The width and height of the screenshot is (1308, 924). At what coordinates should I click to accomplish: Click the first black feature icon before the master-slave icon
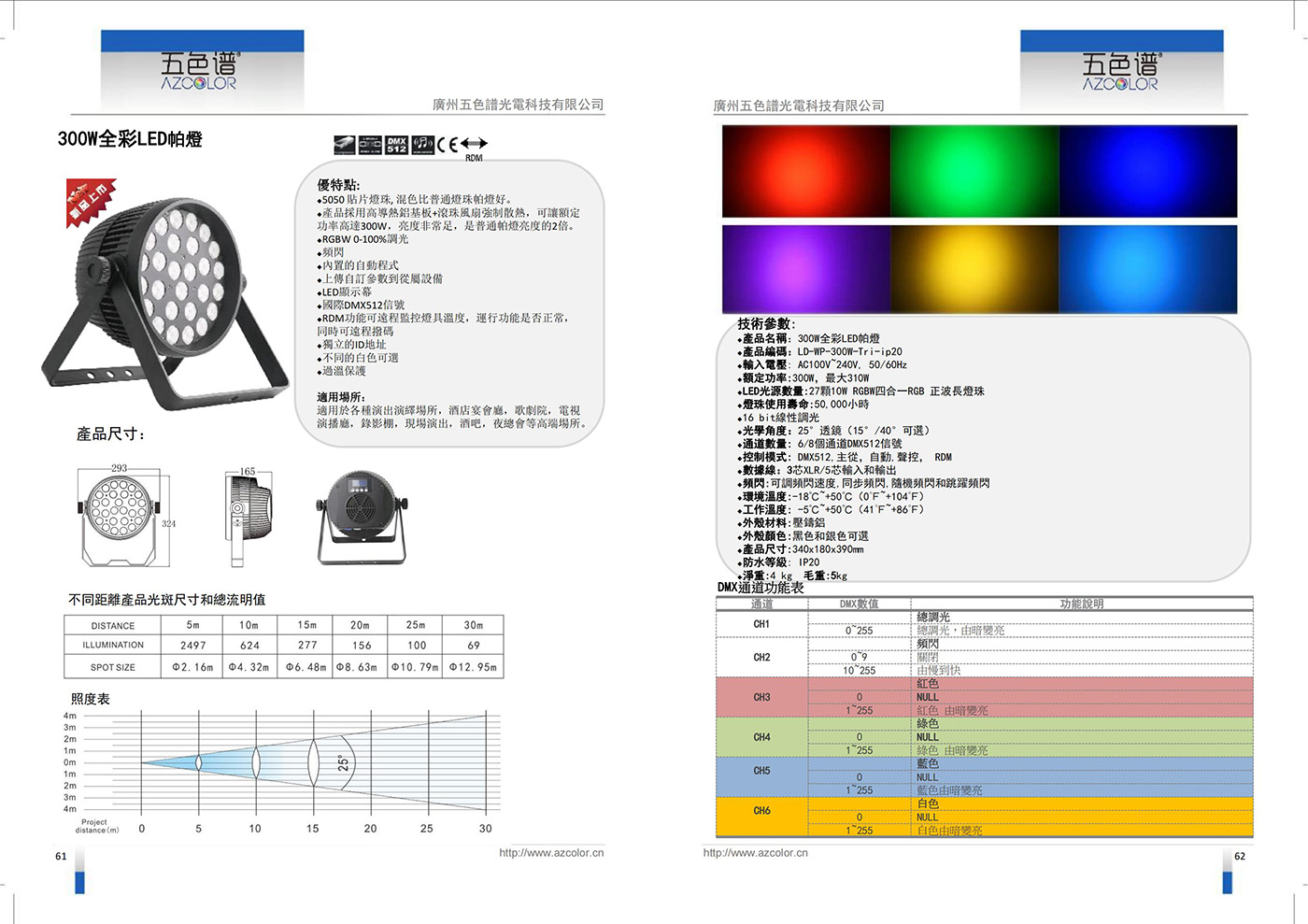(x=345, y=145)
